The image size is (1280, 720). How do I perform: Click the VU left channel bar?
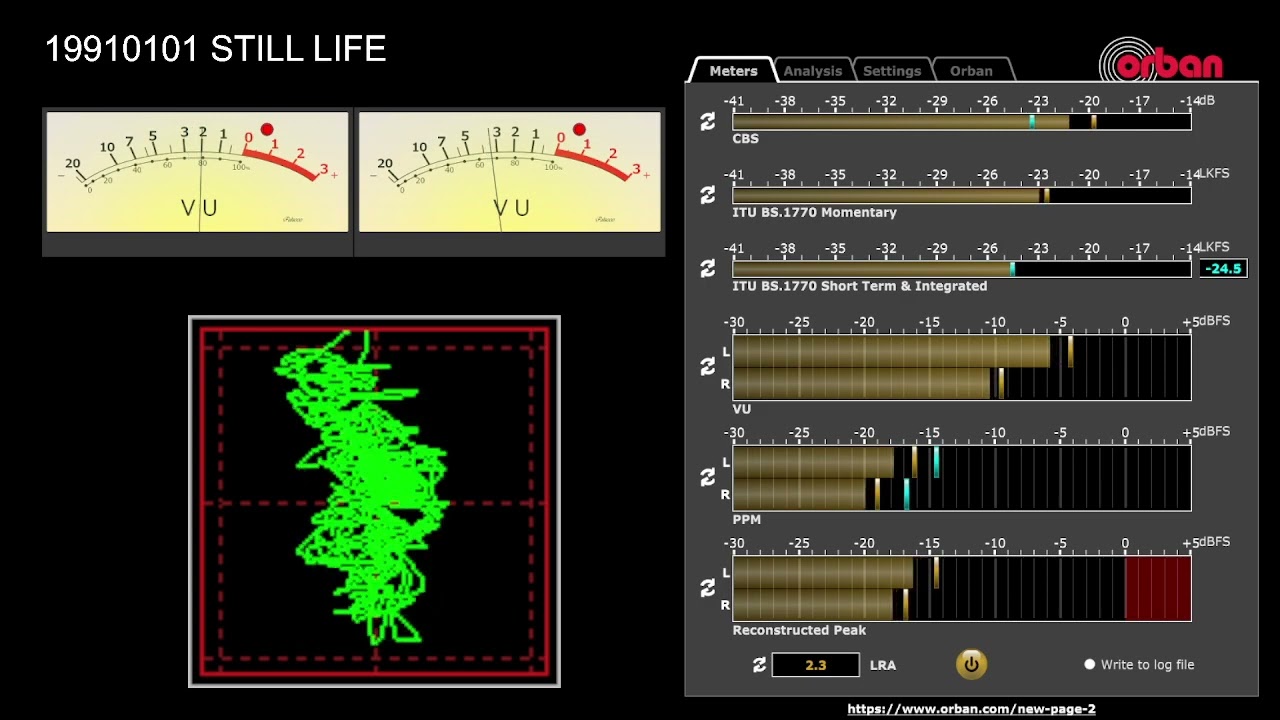[x=962, y=351]
